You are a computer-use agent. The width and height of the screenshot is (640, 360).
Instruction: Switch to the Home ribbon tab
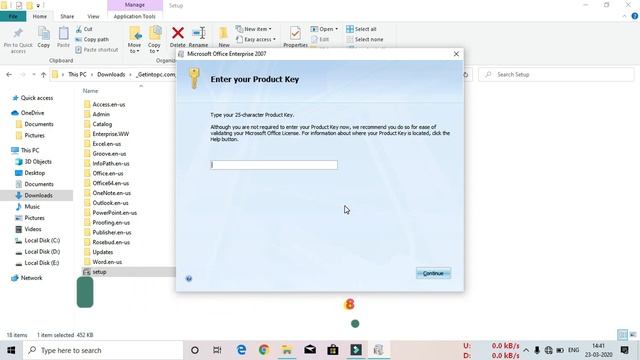(40, 16)
